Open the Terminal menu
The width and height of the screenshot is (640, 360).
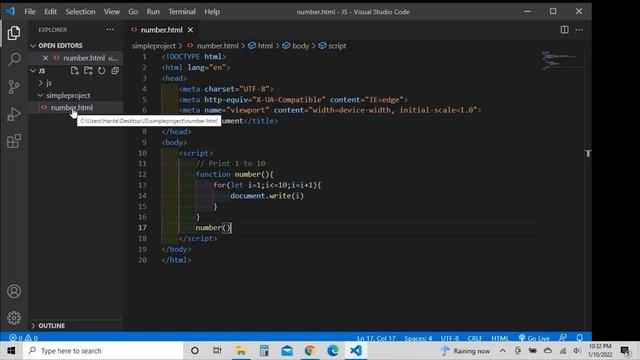tap(182, 12)
